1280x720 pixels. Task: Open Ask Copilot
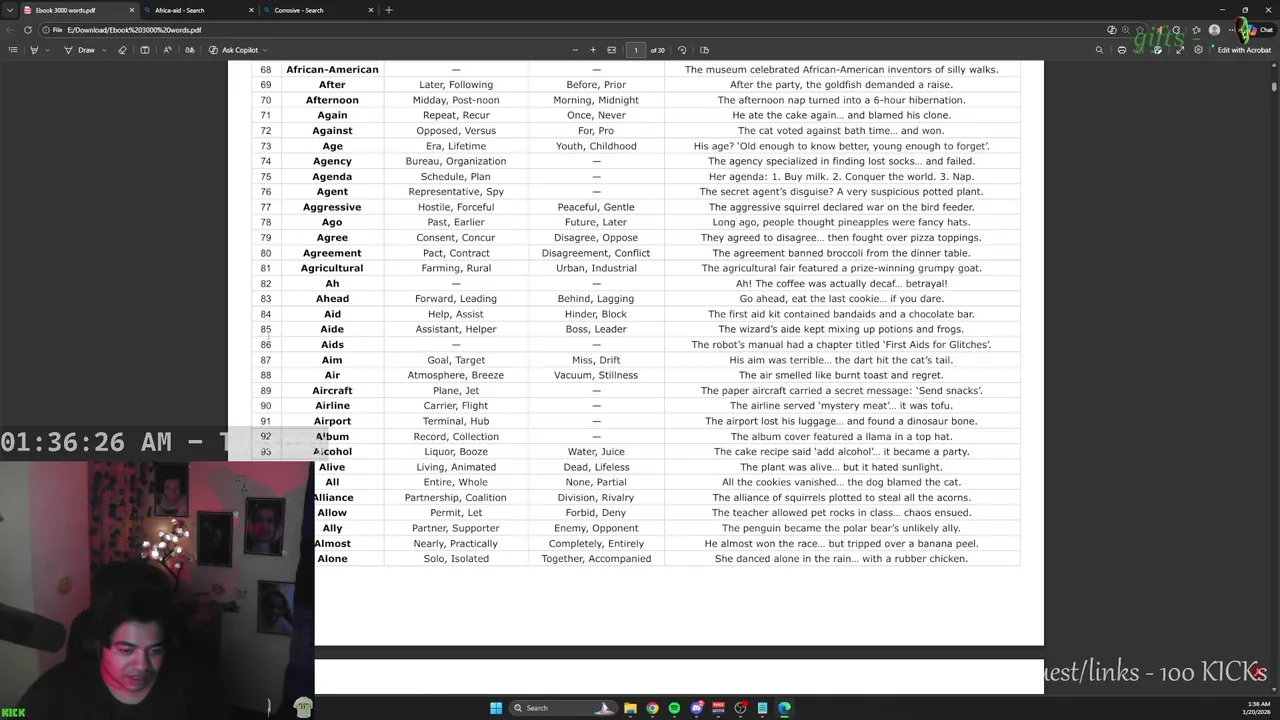coord(234,50)
